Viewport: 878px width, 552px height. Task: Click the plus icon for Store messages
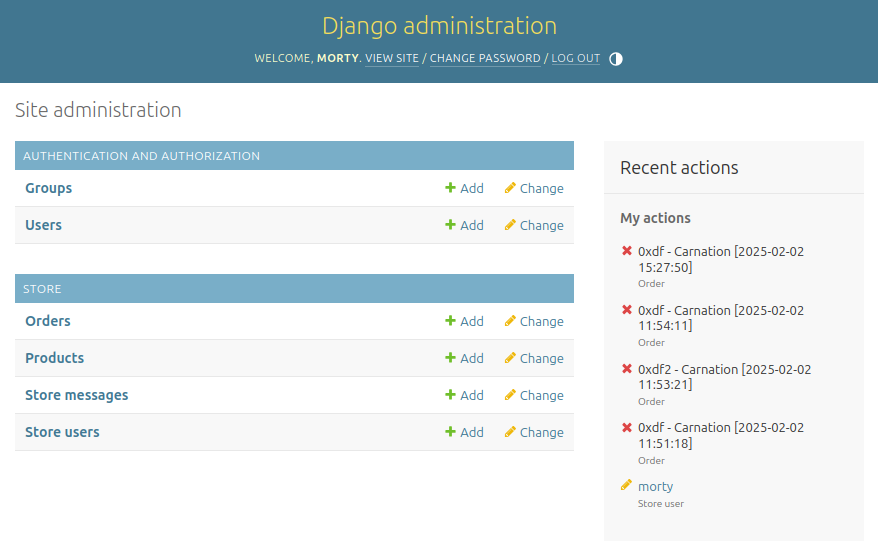450,395
